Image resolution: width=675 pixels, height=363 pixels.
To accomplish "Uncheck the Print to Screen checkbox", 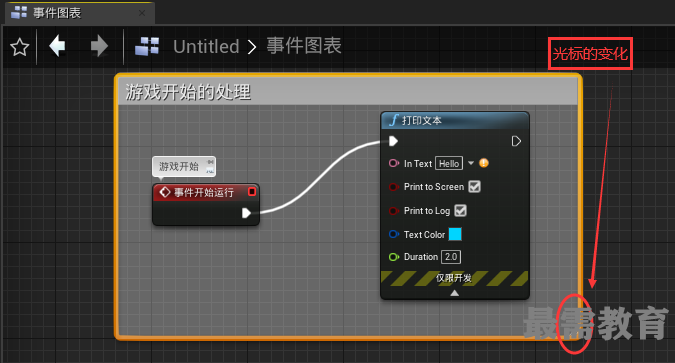I will tap(474, 187).
